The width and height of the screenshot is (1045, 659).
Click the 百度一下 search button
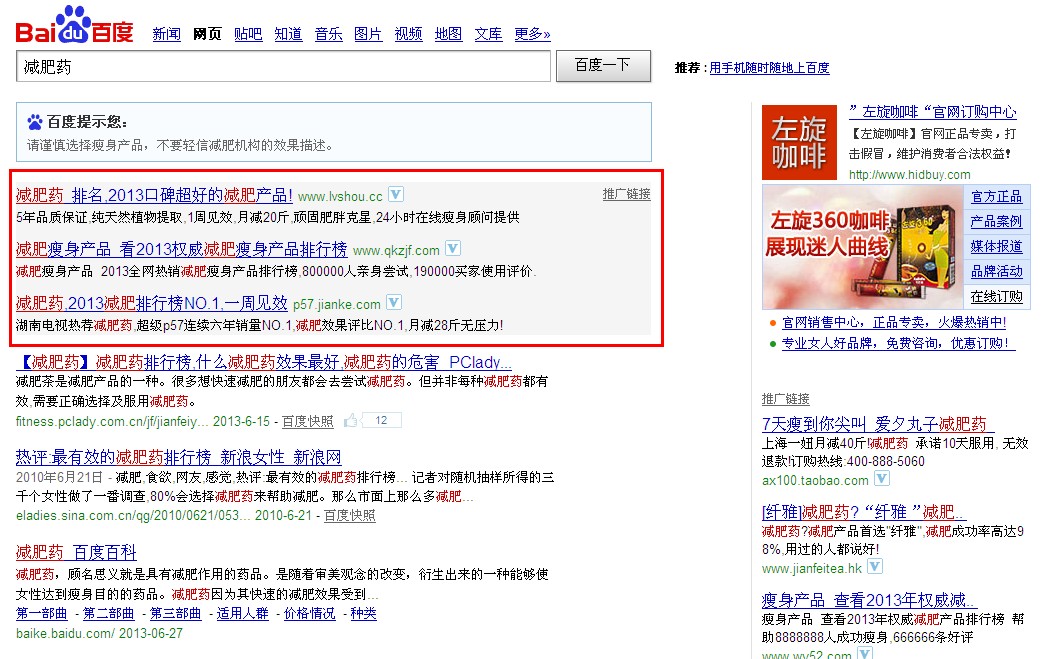(x=603, y=66)
